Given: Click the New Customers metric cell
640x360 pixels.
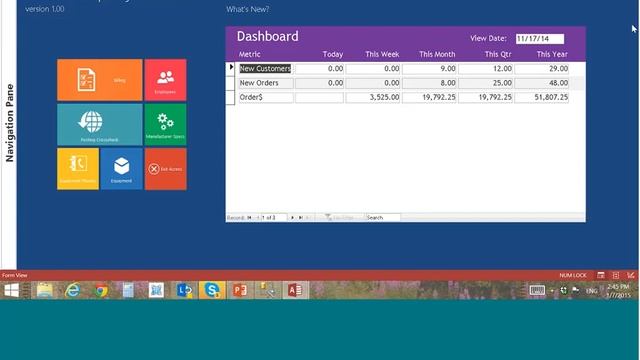Looking at the screenshot, I should (266, 69).
